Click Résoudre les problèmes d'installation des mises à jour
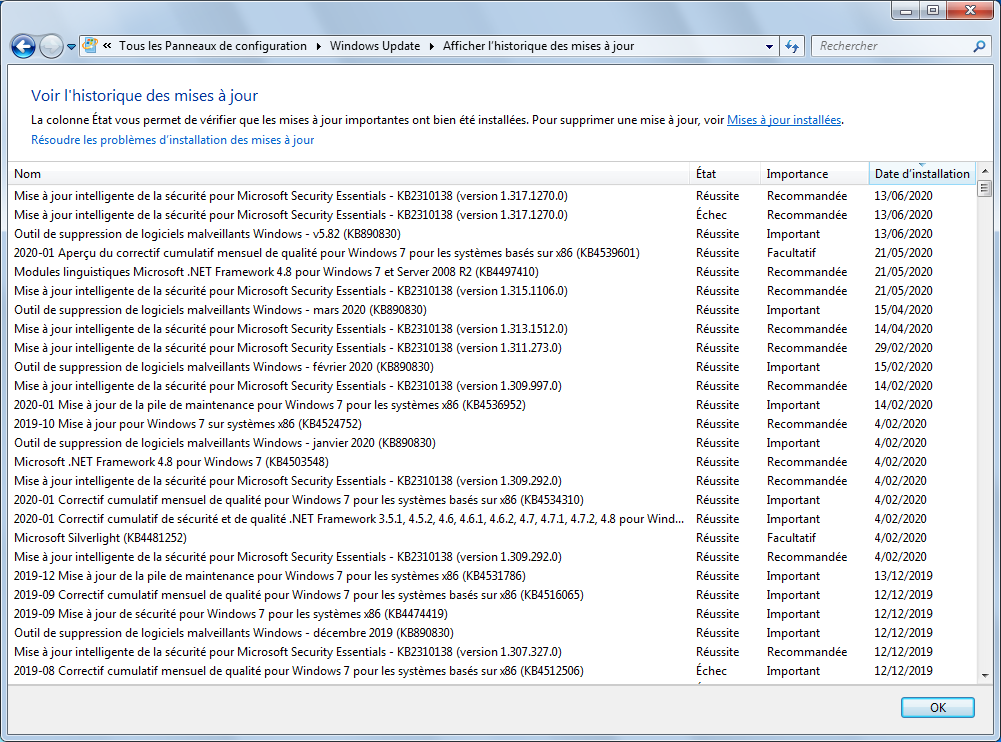1001x742 pixels. pos(173,140)
